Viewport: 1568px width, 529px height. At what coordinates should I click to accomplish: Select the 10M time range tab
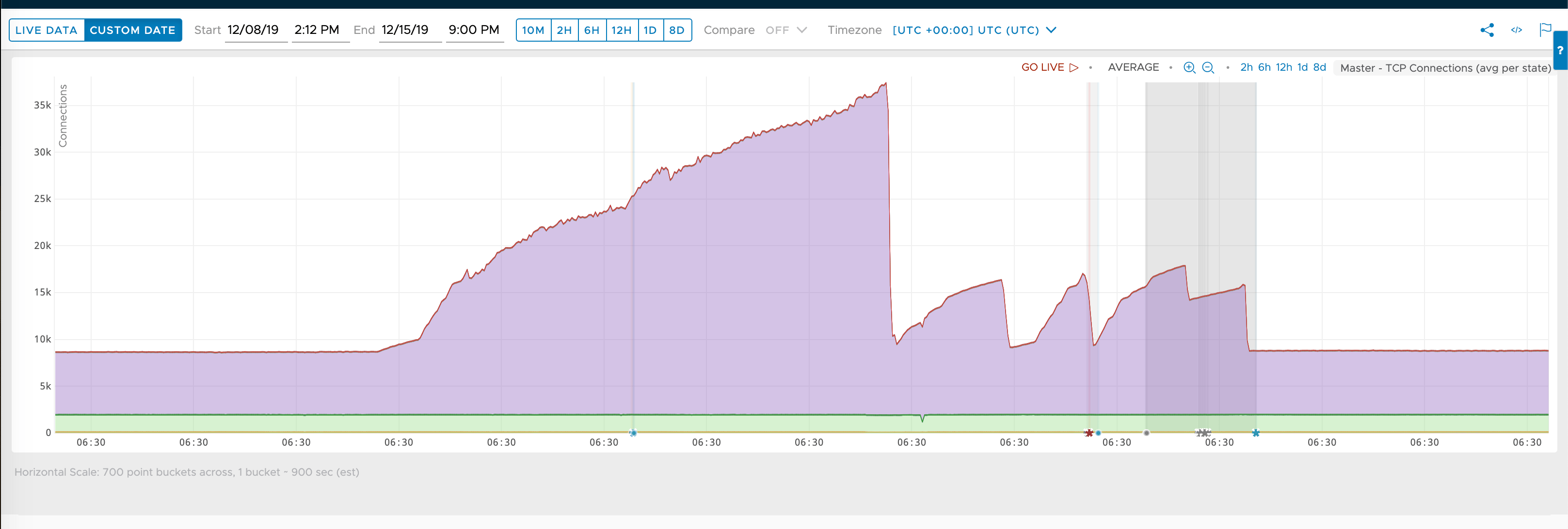coord(533,30)
